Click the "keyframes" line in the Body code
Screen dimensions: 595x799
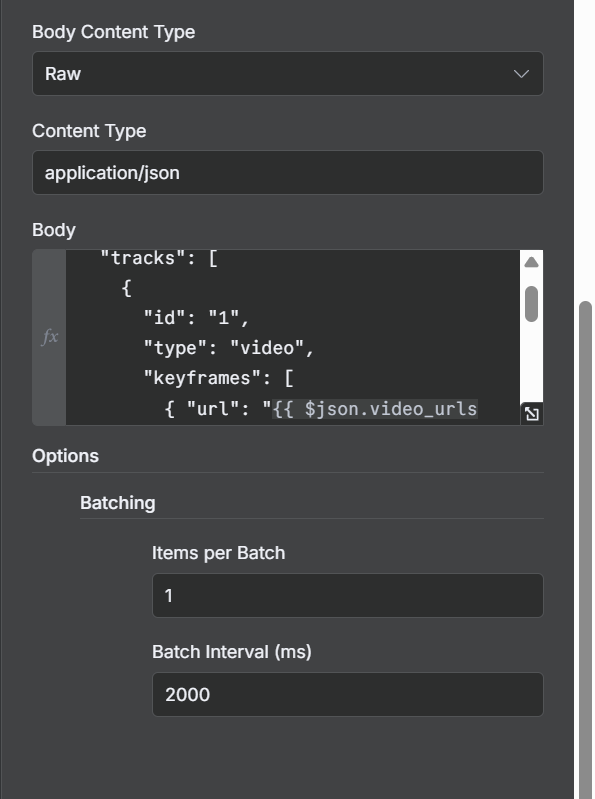pos(218,378)
